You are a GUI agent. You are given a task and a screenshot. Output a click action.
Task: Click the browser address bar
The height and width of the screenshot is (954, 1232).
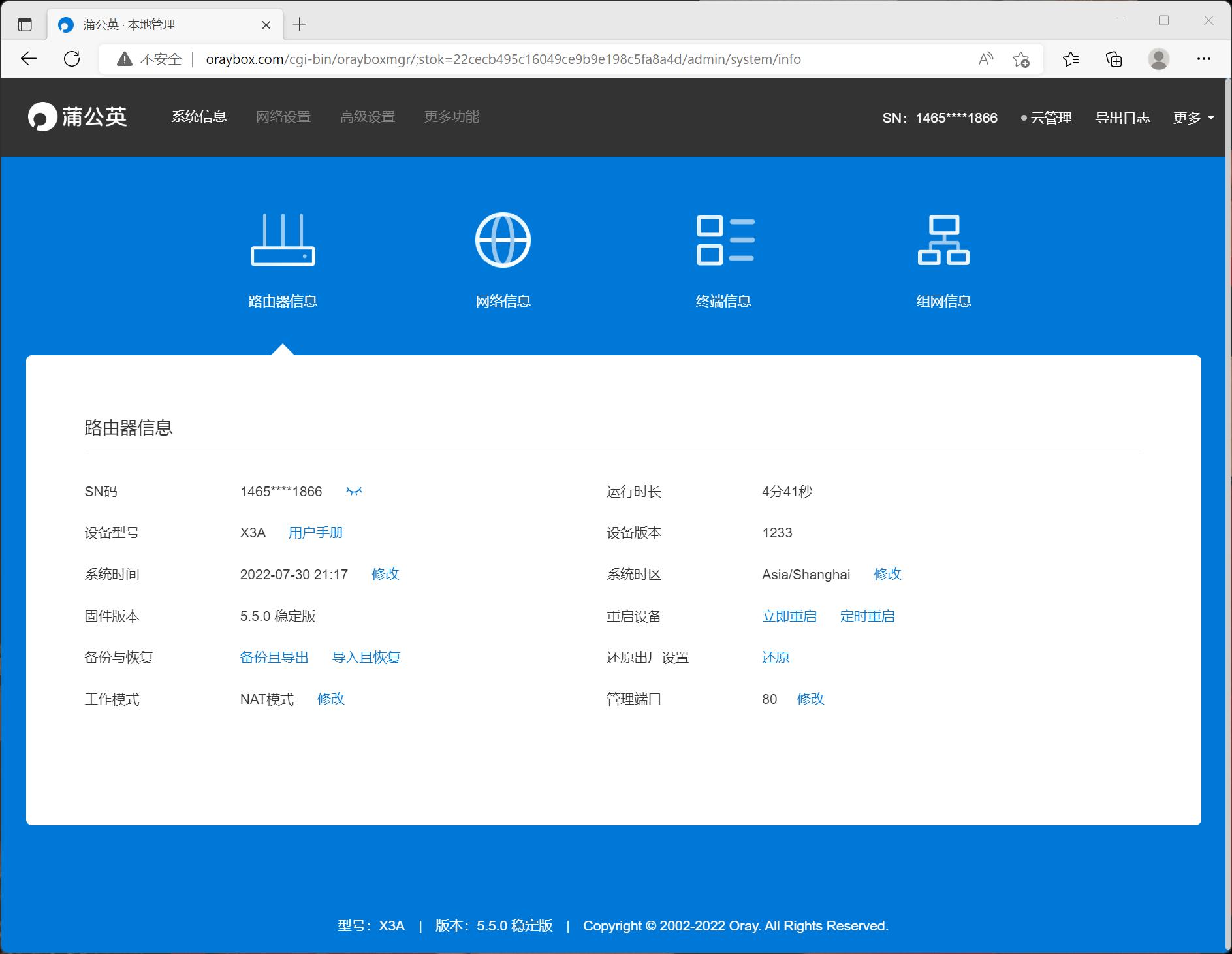click(503, 59)
